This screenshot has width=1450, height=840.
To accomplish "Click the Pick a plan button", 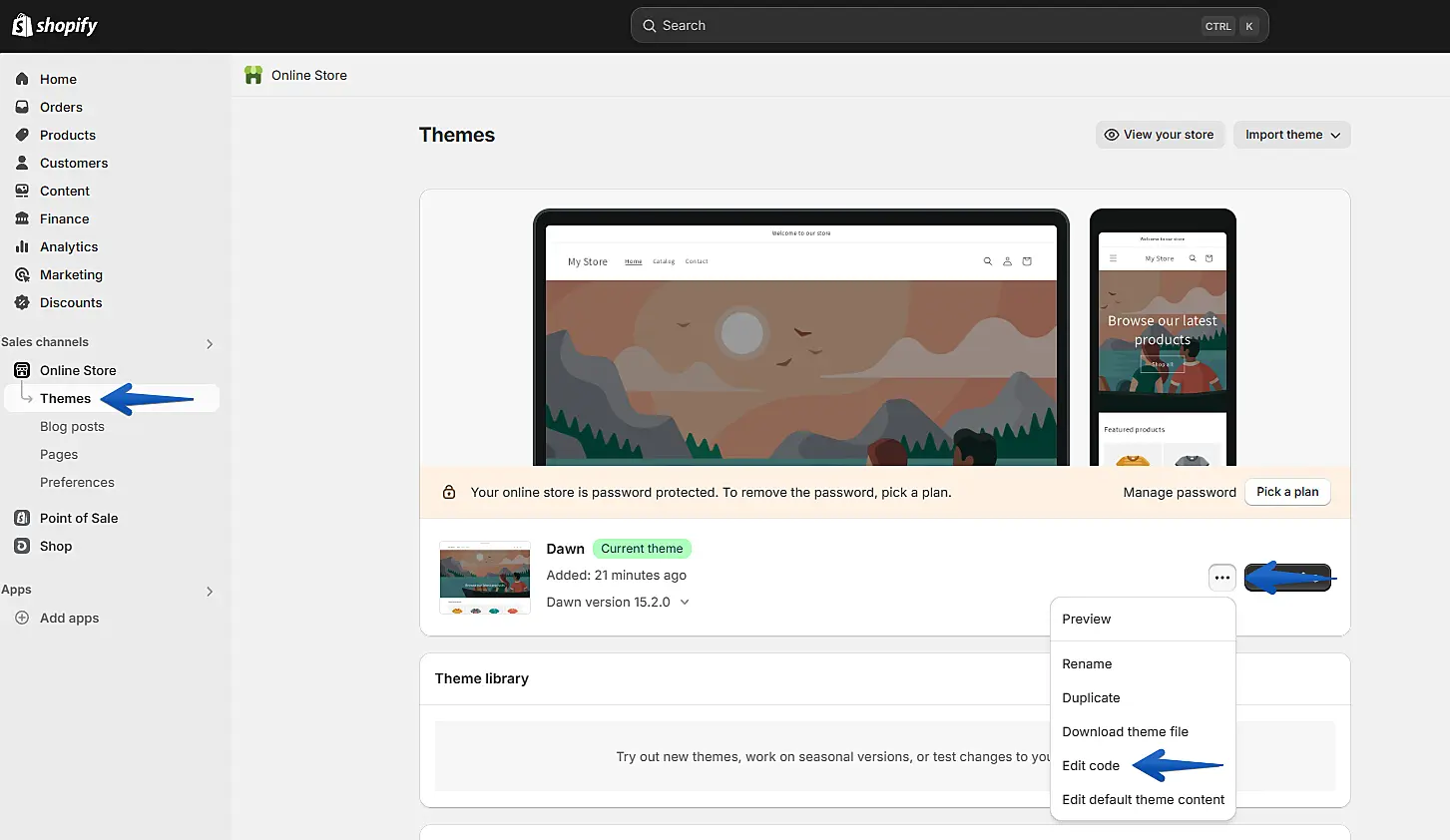I will tap(1287, 492).
